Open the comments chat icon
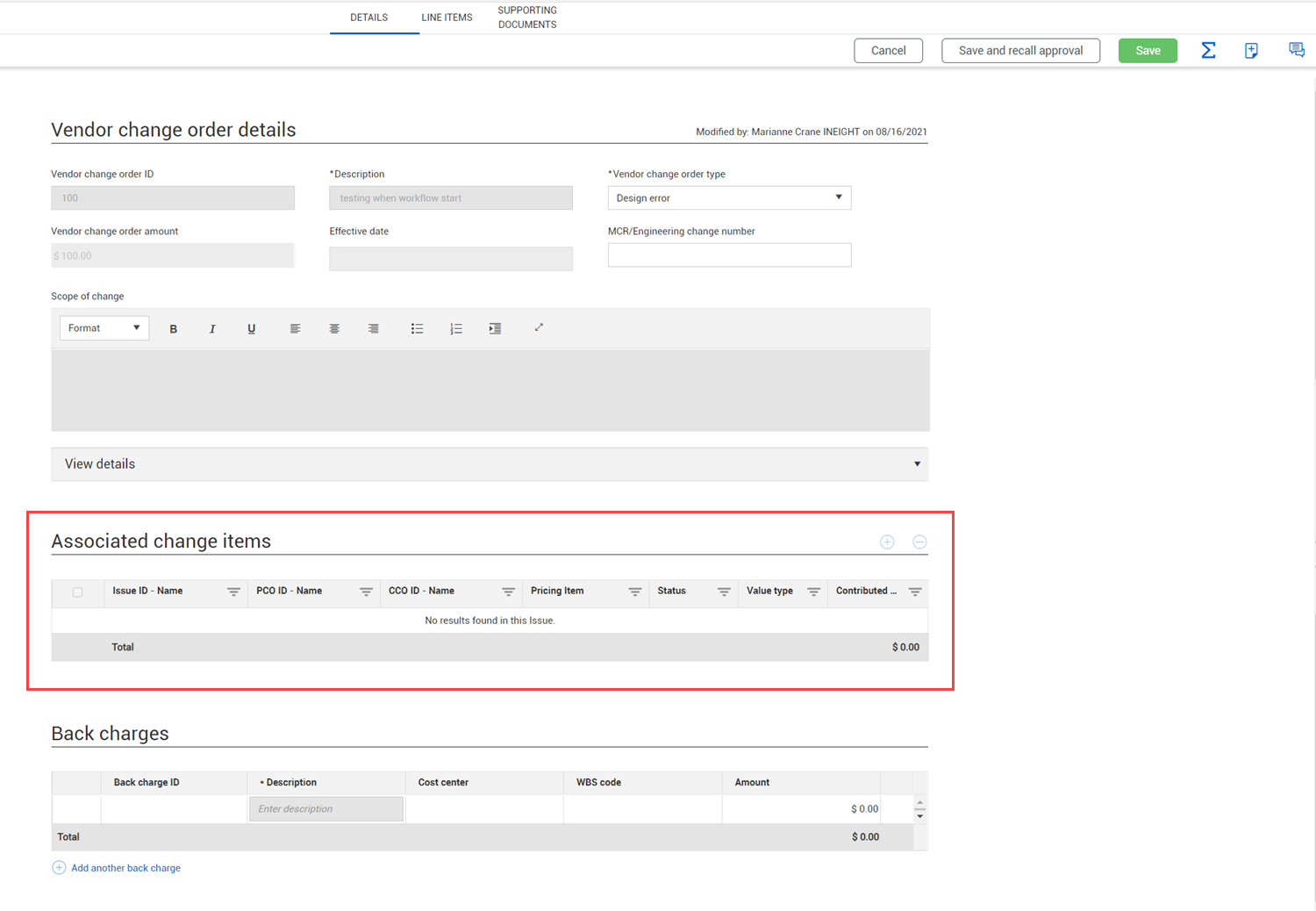This screenshot has height=911, width=1316. [x=1296, y=50]
